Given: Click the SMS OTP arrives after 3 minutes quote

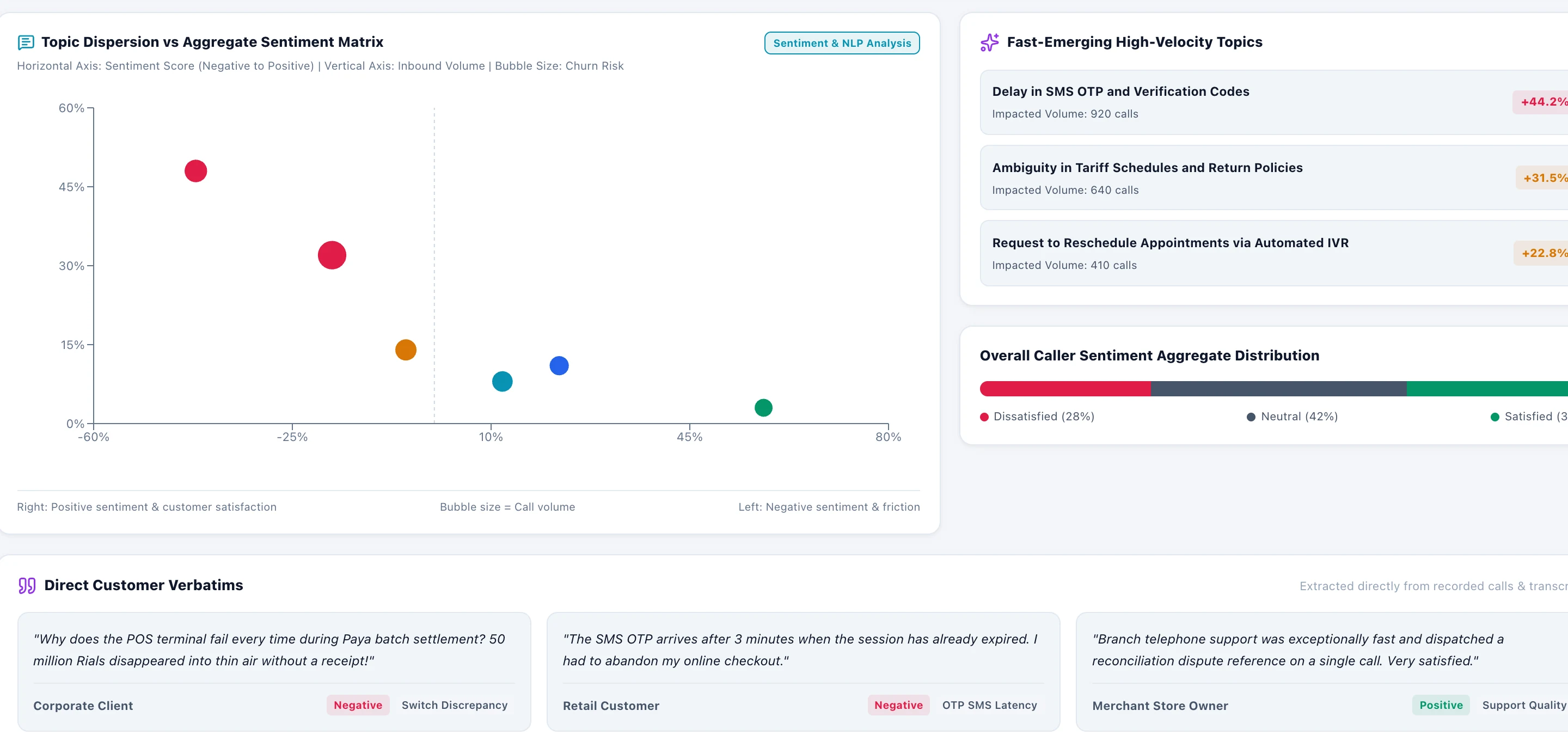Looking at the screenshot, I should pos(800,650).
